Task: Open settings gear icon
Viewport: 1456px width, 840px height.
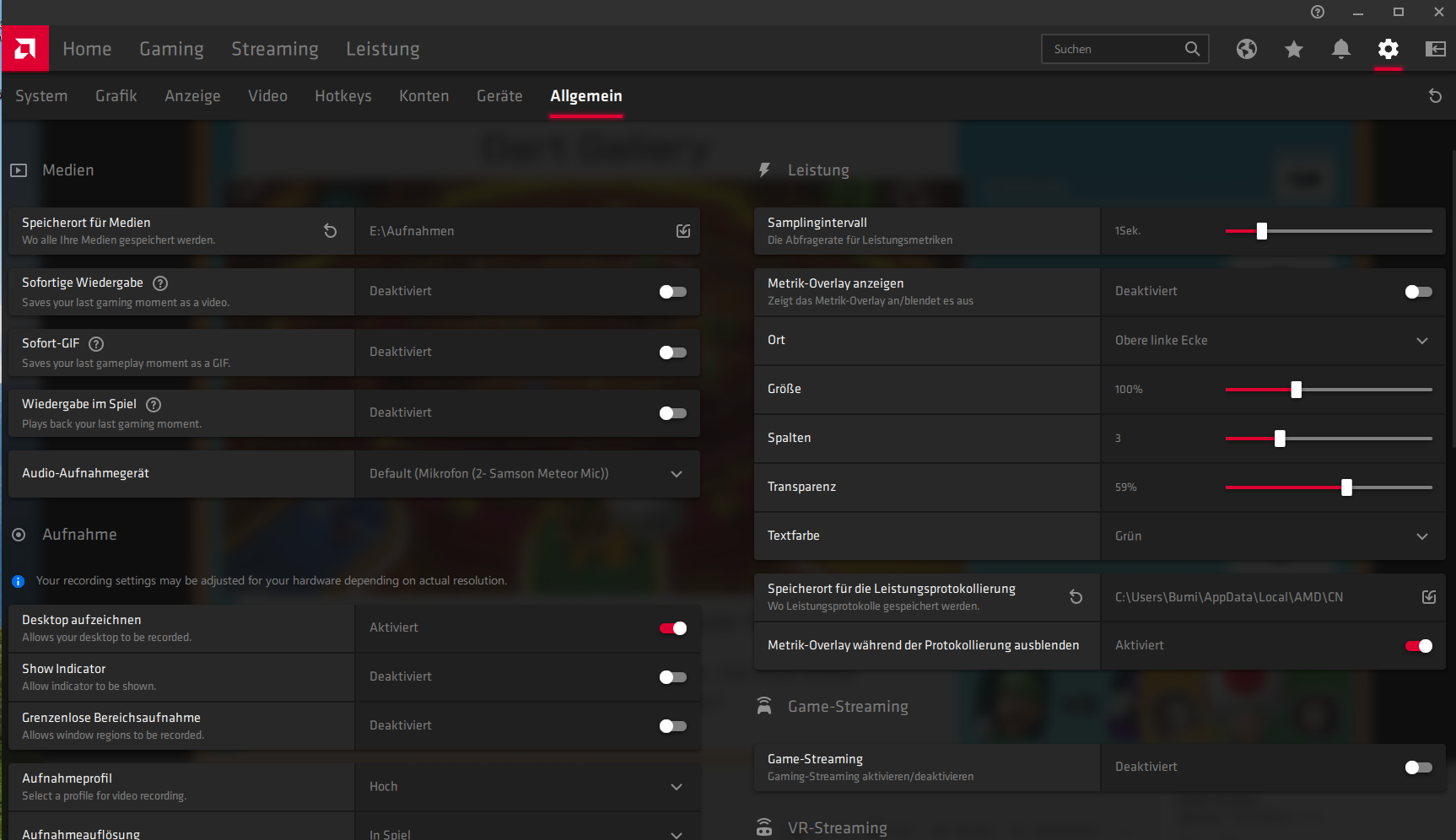Action: [1389, 49]
